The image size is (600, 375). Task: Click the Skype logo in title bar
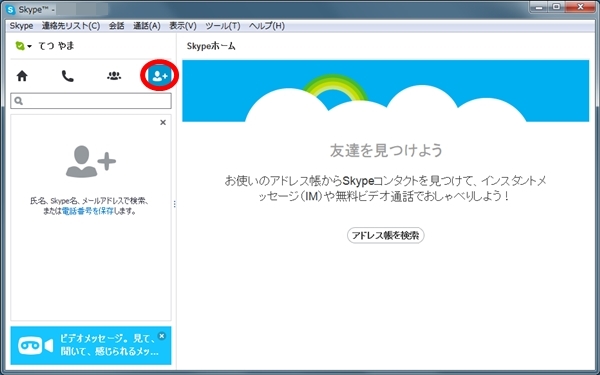(11, 10)
